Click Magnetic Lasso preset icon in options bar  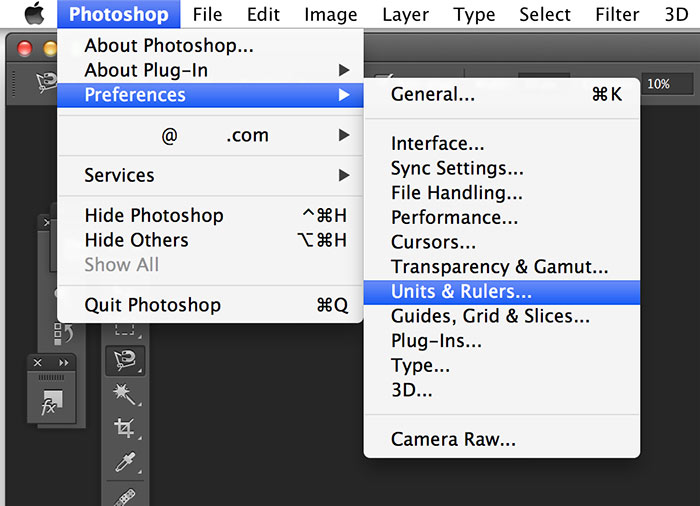(46, 82)
